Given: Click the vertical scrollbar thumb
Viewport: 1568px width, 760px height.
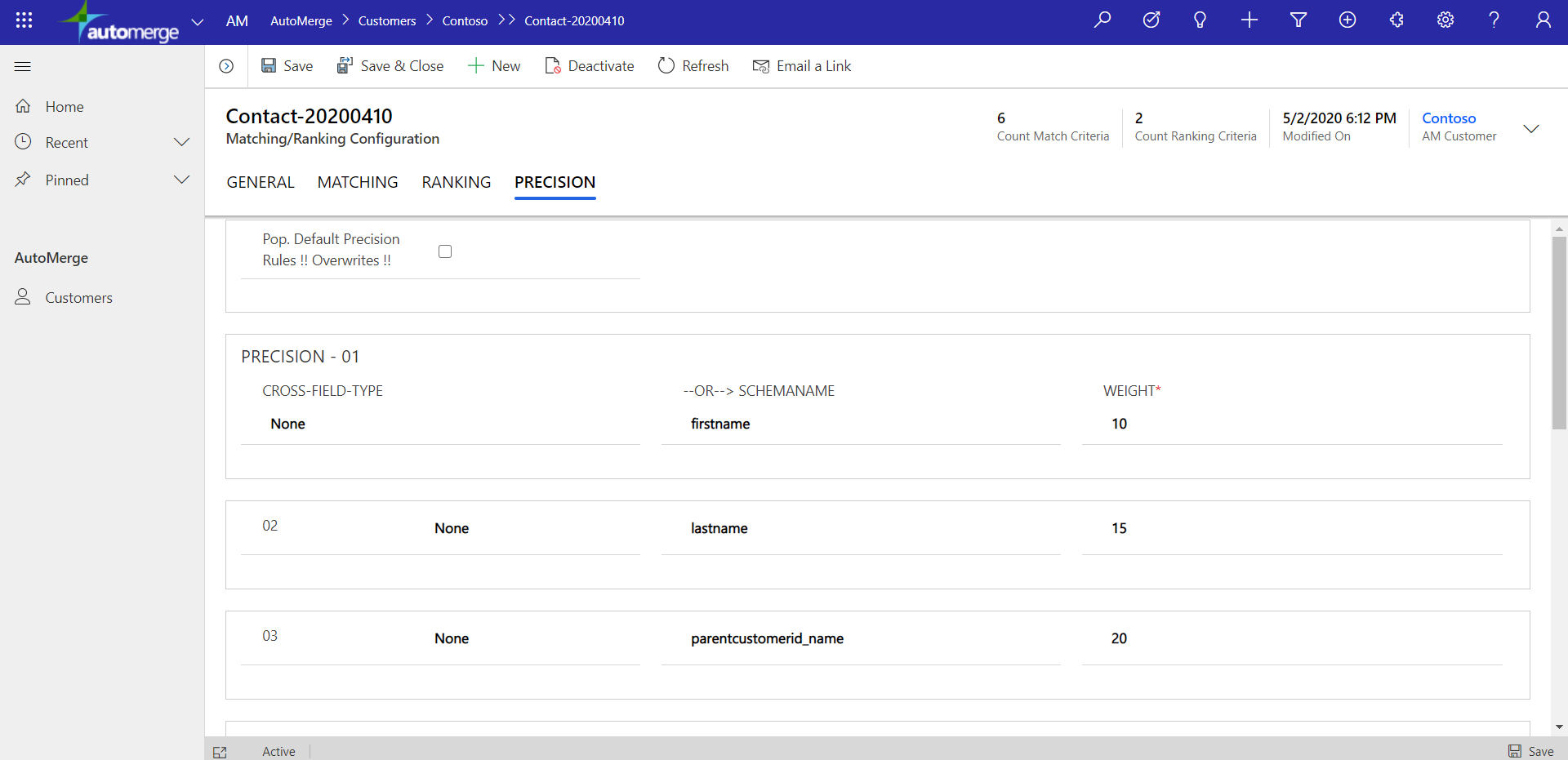Looking at the screenshot, I should coord(1559,333).
